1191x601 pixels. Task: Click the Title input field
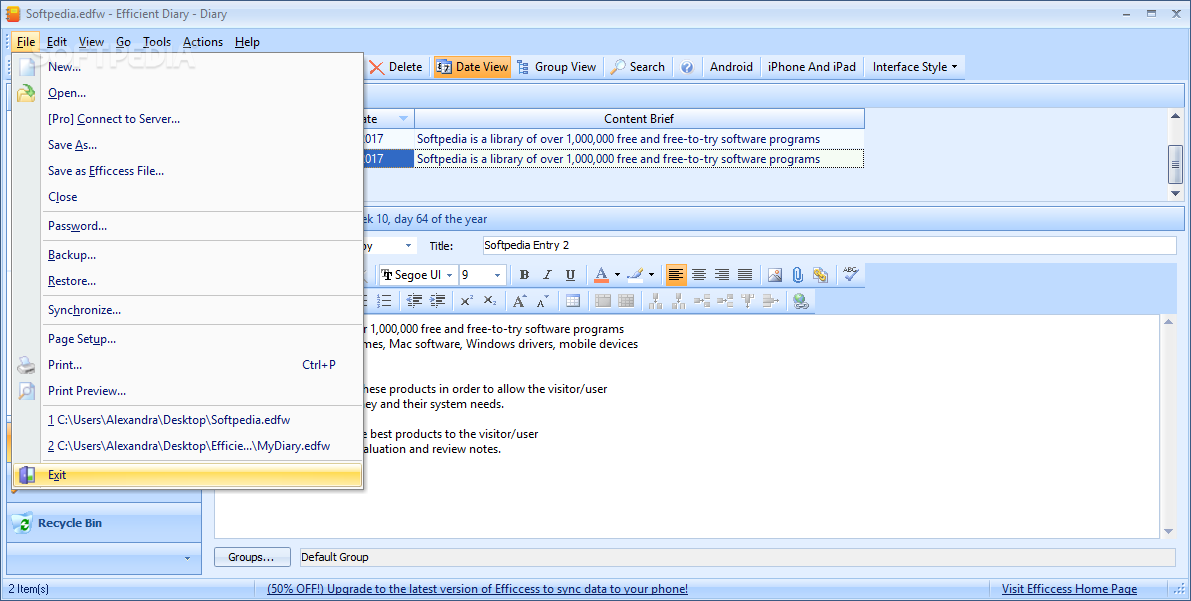tap(829, 245)
